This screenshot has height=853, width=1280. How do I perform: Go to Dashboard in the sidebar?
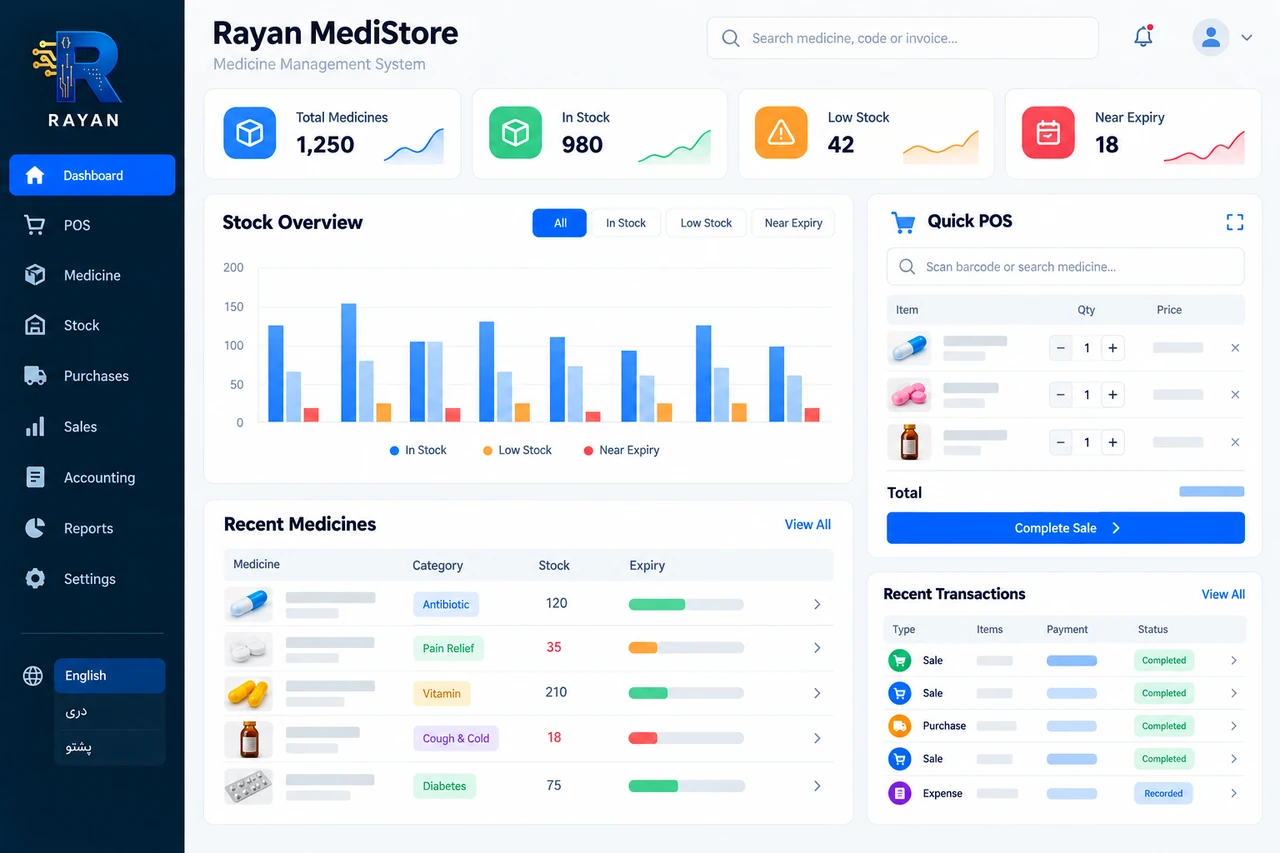[x=92, y=175]
